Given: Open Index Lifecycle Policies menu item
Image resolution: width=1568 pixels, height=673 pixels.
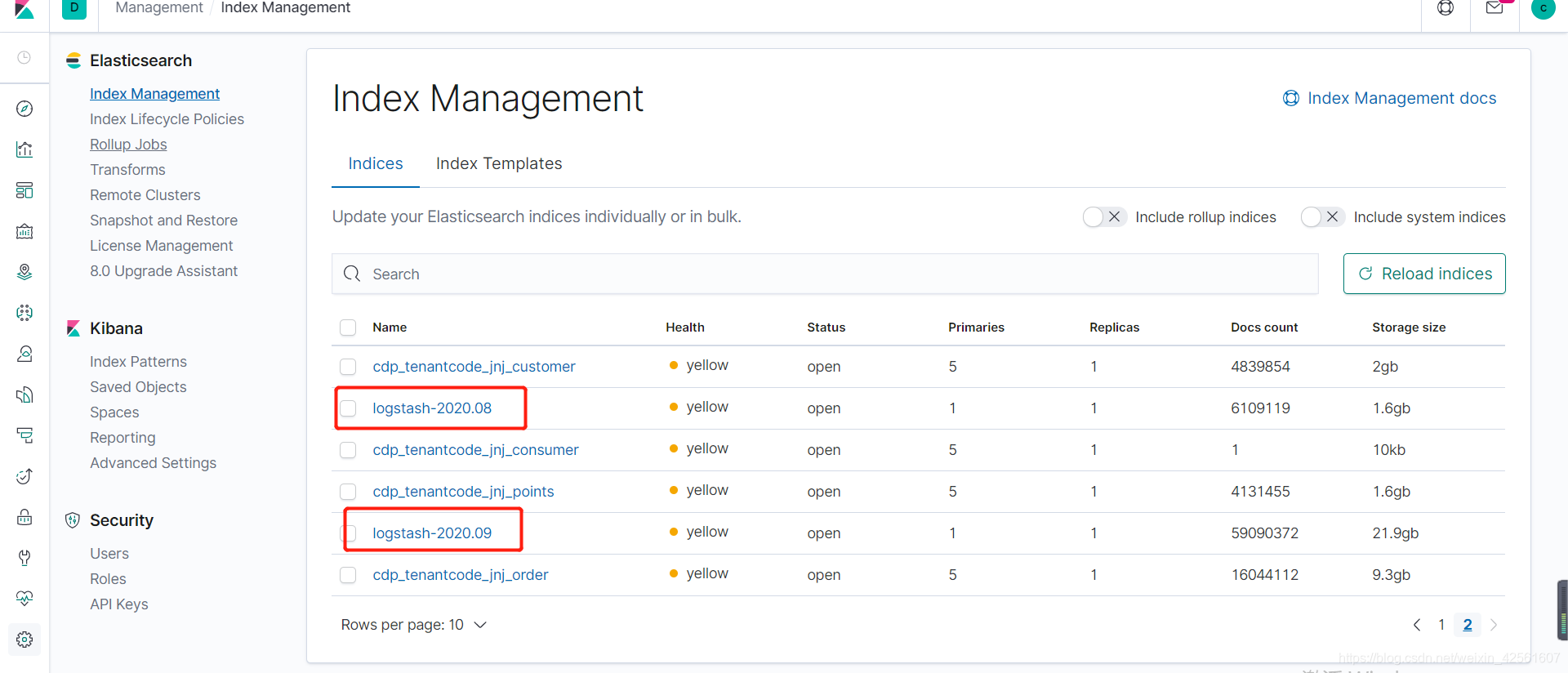Looking at the screenshot, I should 167,119.
